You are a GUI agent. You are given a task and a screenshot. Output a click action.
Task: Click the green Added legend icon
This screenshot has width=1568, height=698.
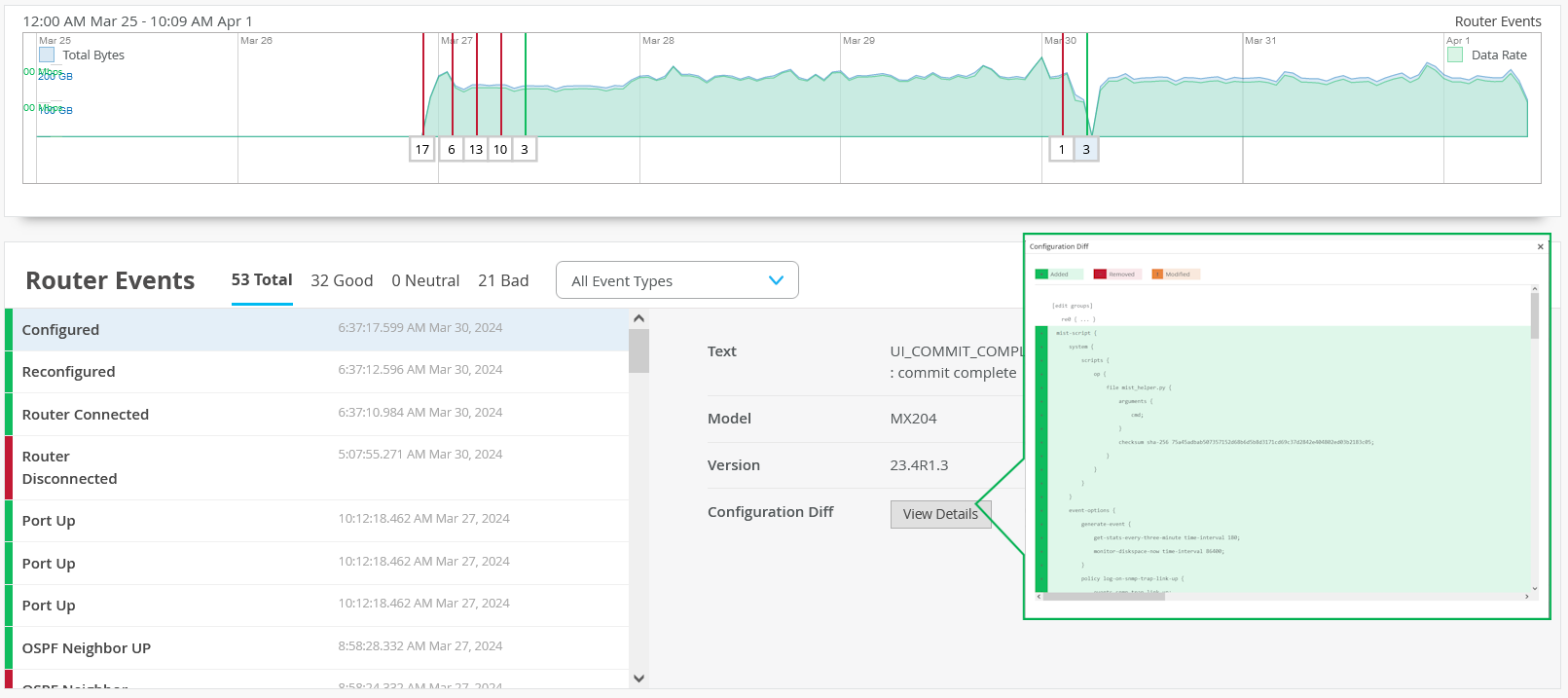point(1040,275)
